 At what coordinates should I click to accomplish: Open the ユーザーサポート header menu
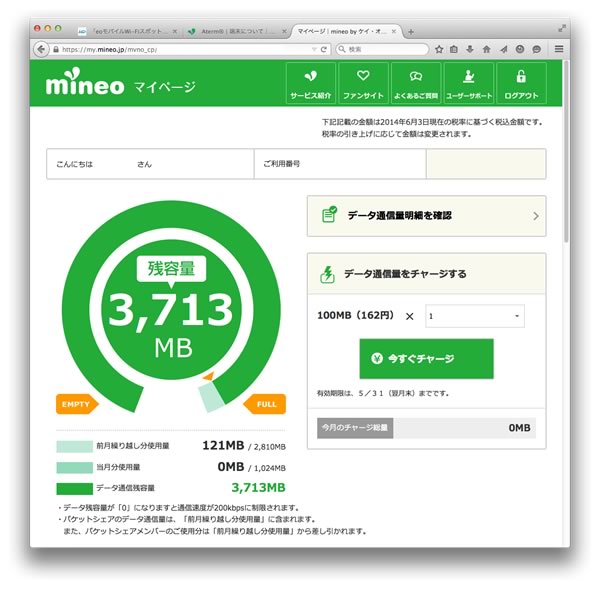point(469,83)
